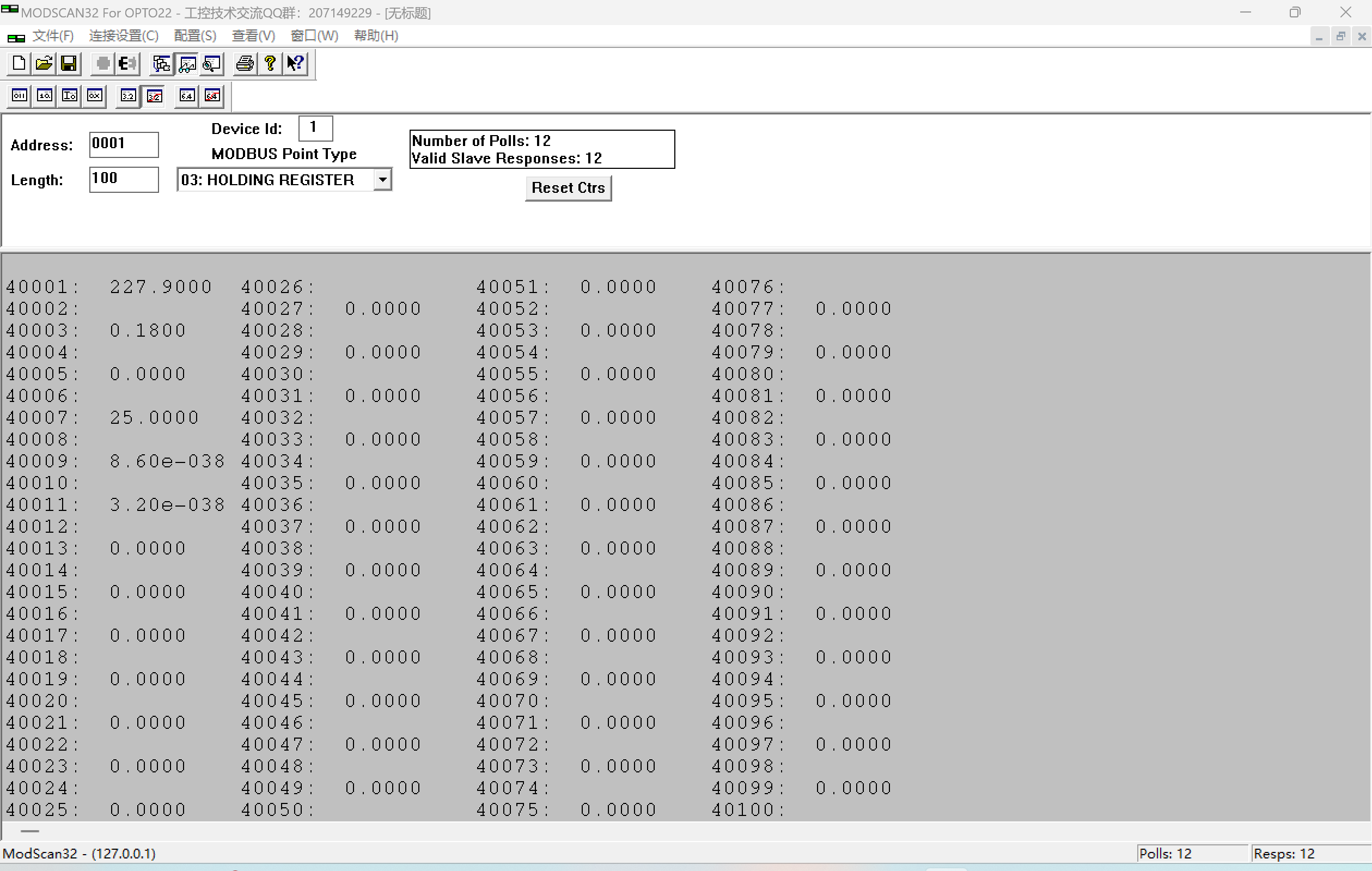Click ModScan32 - (127.0.0.1) status text
Screen dimensions: 1372x871
pyautogui.click(x=79, y=854)
